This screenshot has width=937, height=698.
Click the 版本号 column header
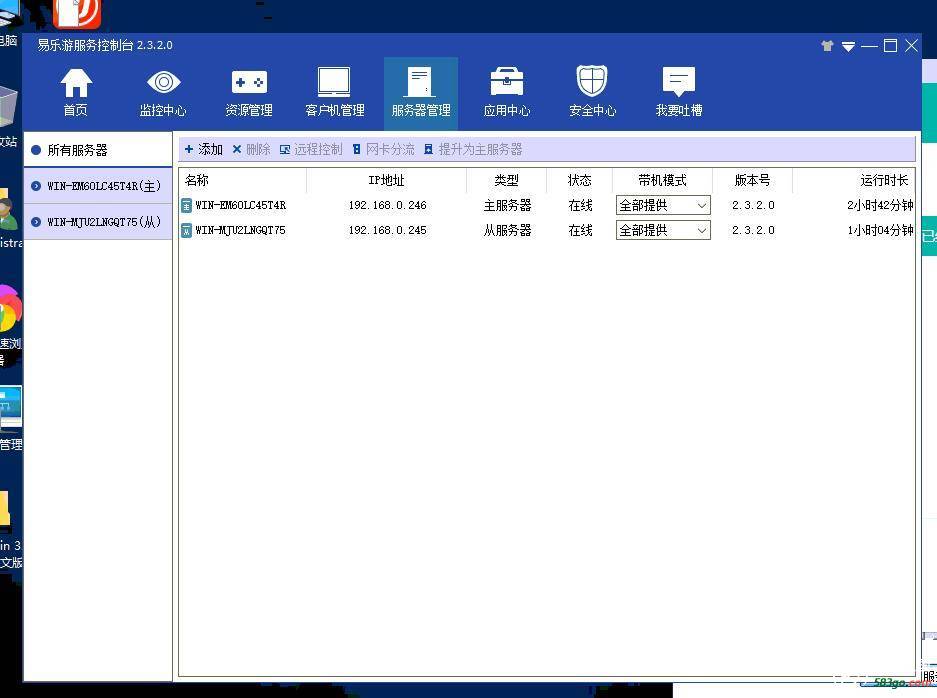pyautogui.click(x=752, y=180)
